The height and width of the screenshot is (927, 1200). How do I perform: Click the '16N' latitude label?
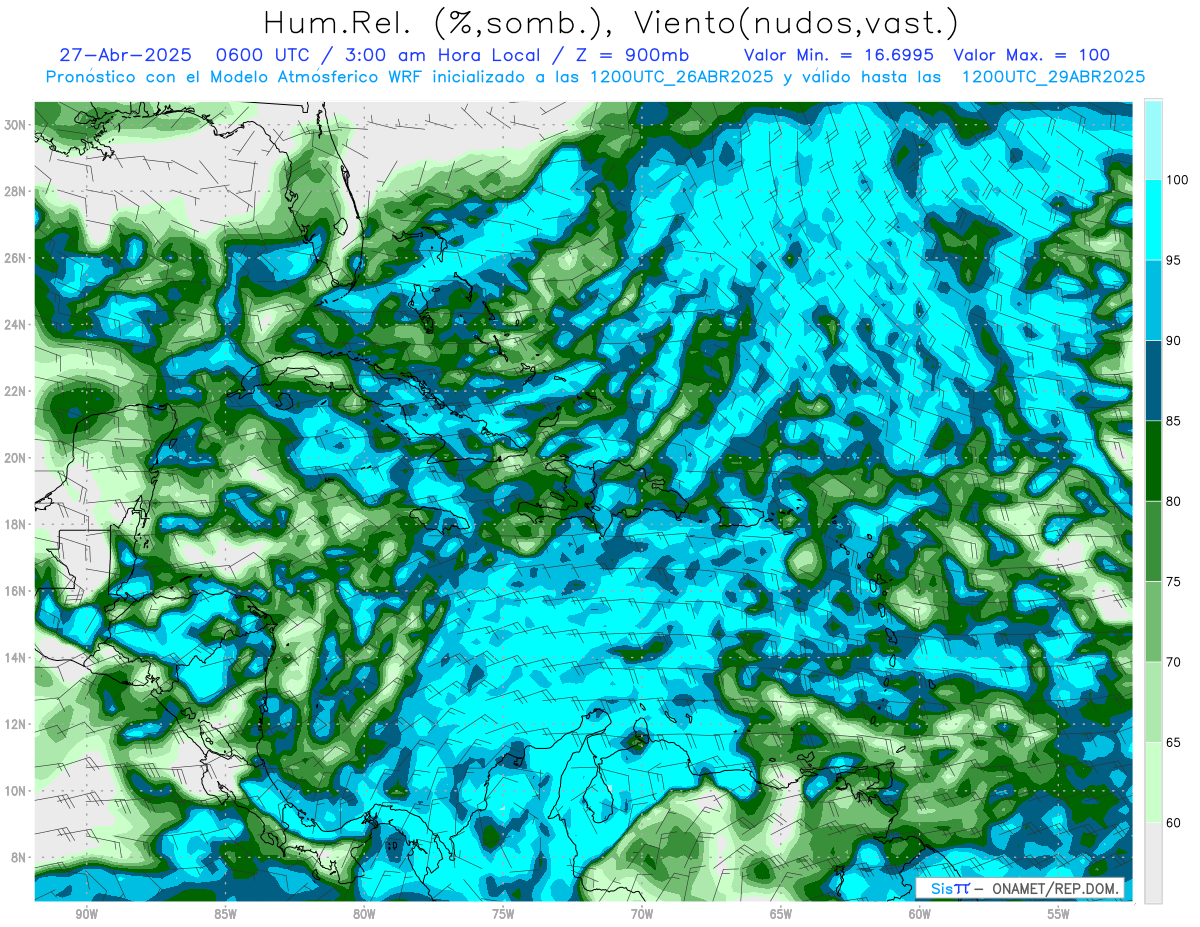16,591
